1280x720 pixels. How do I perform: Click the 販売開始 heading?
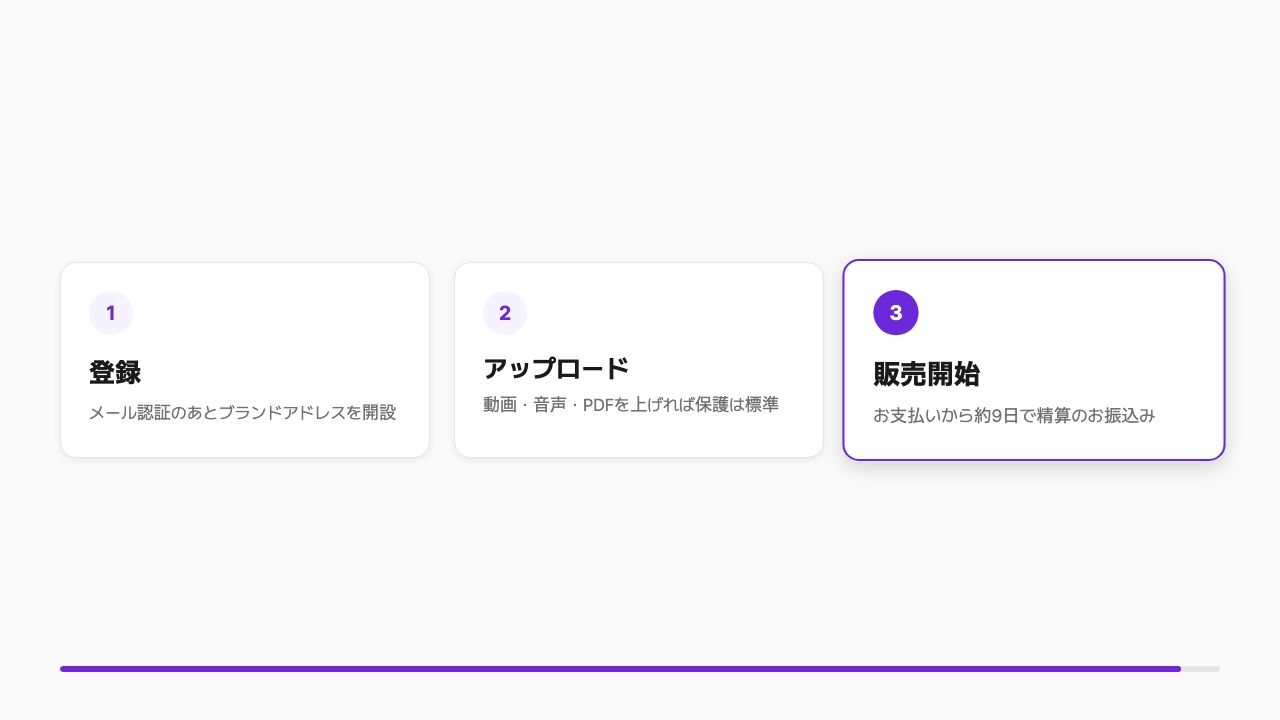(926, 374)
